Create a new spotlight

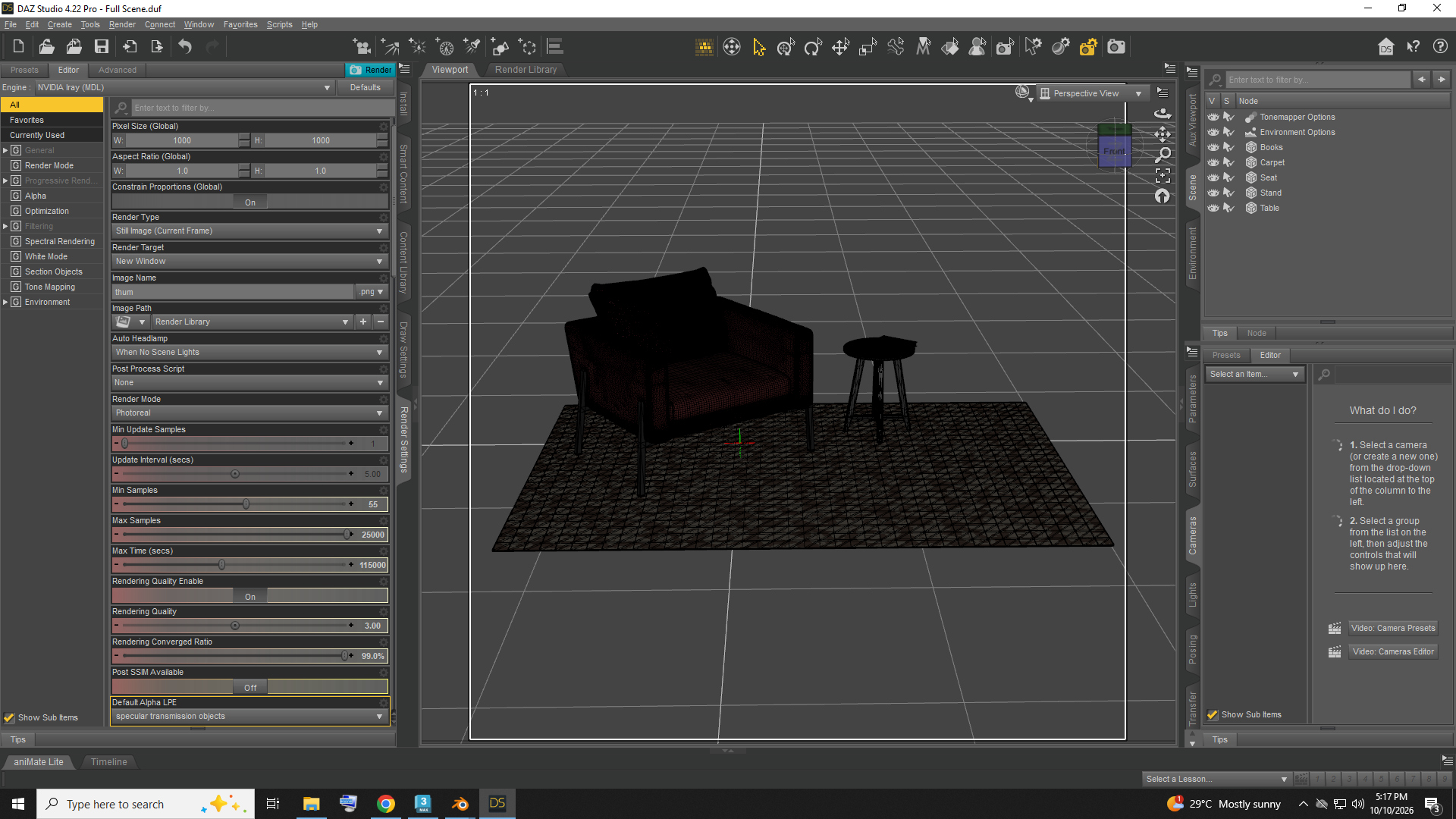[x=472, y=47]
